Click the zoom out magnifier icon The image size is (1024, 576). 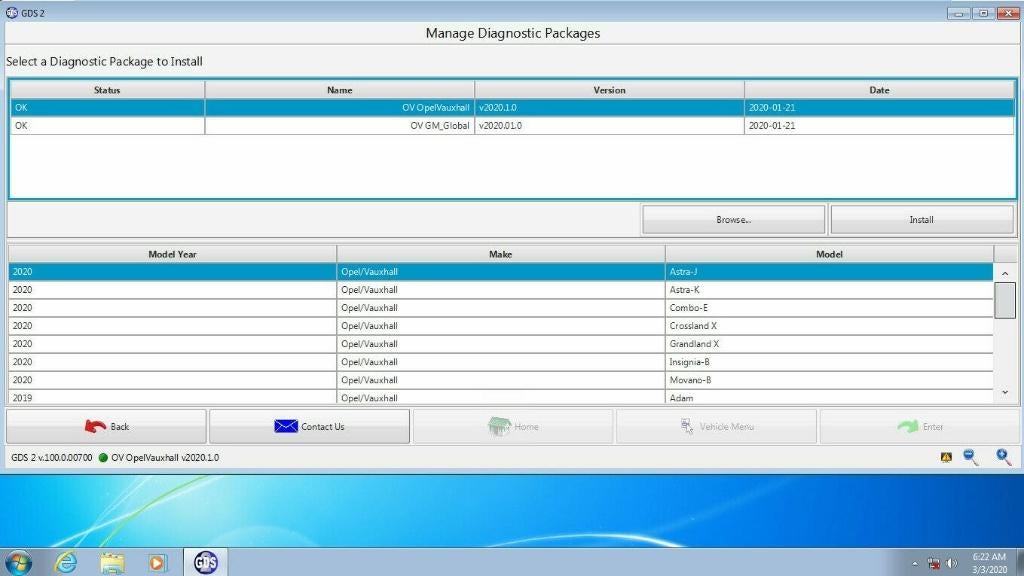pyautogui.click(x=970, y=457)
